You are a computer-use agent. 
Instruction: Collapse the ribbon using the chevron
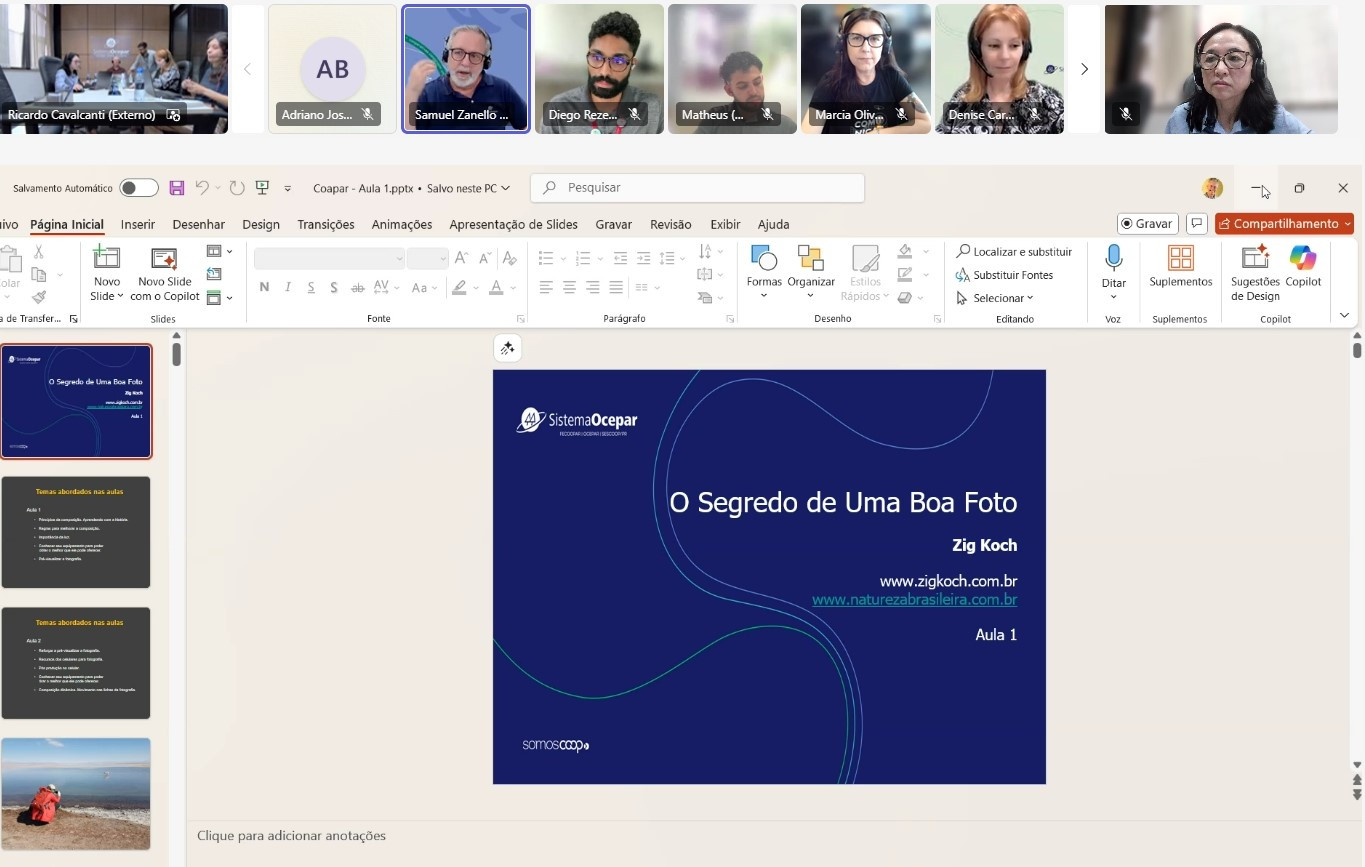1343,315
